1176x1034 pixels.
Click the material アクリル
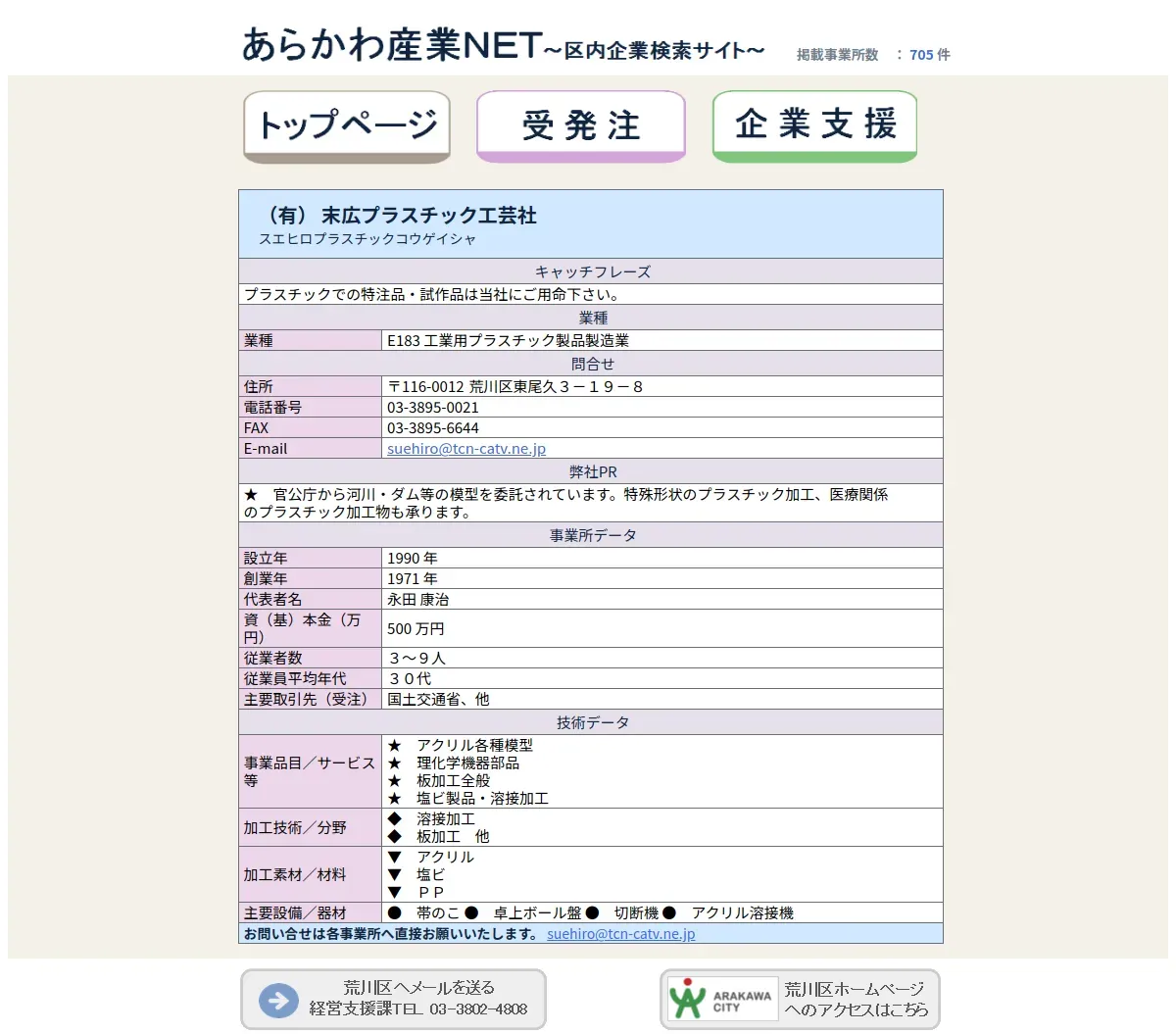(x=445, y=858)
